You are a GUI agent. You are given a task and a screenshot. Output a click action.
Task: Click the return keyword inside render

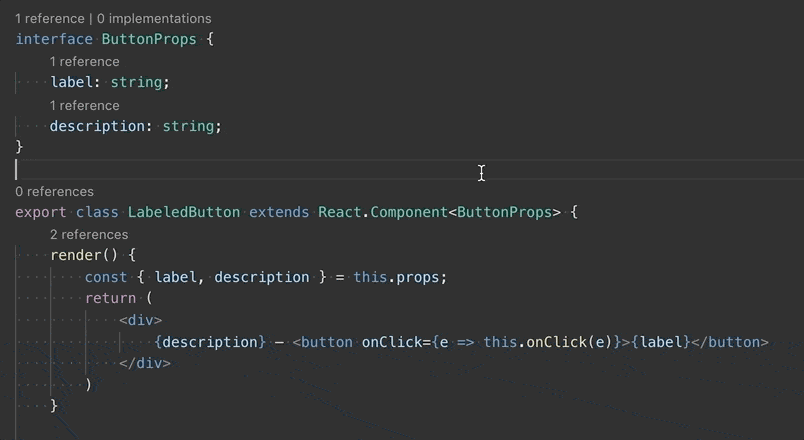tap(110, 298)
